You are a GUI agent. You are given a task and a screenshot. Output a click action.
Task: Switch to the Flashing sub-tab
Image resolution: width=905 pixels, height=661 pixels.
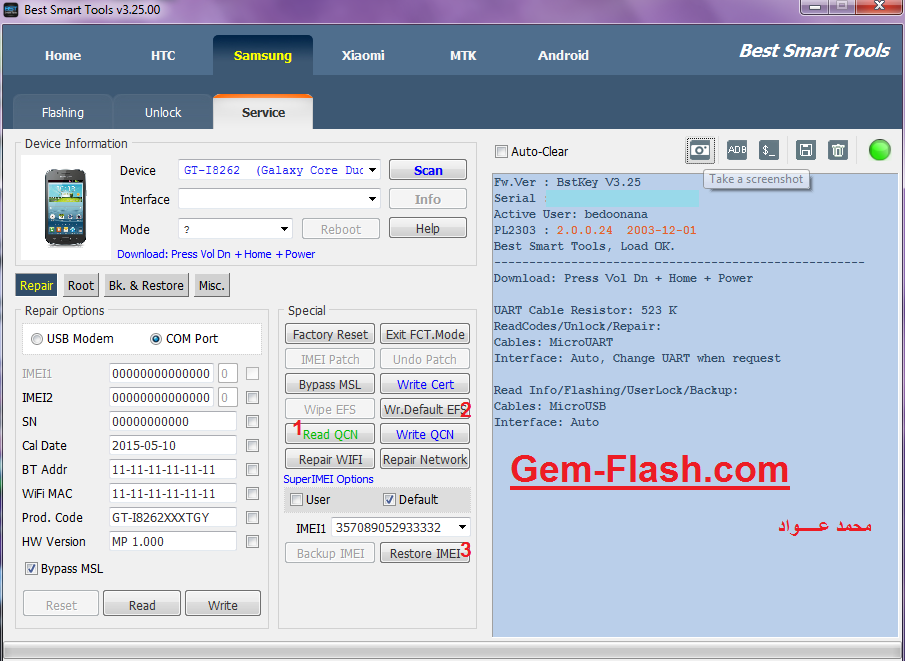point(63,113)
